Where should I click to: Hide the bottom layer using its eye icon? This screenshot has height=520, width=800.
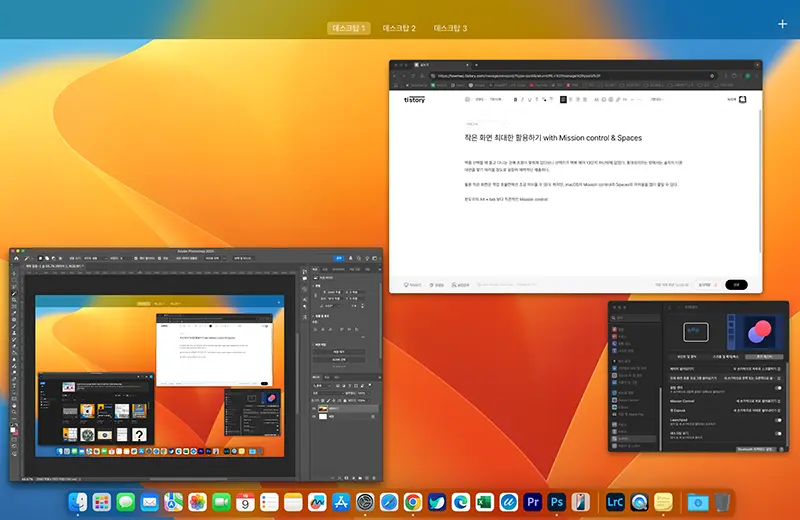314,416
